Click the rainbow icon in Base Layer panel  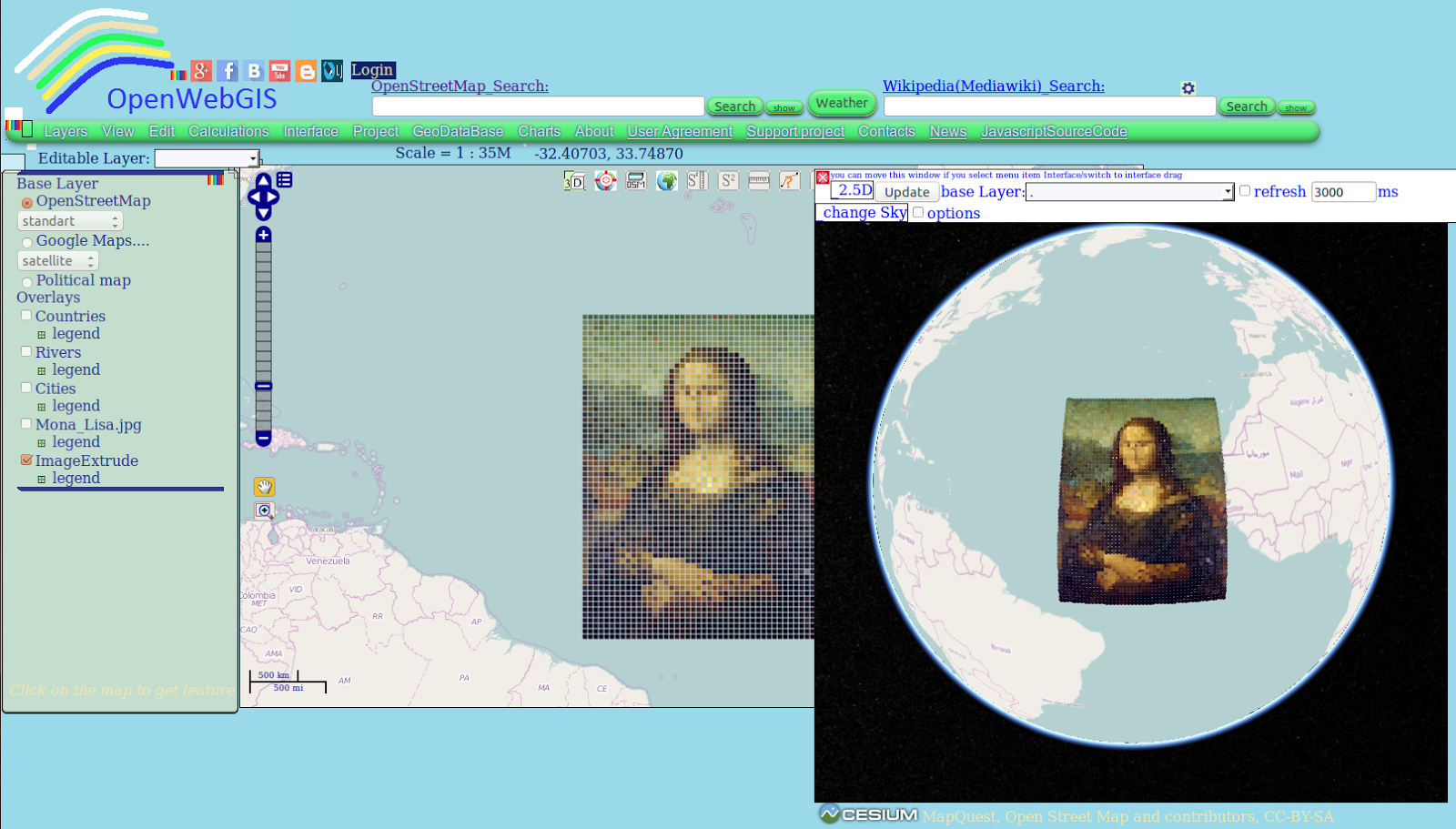click(215, 180)
